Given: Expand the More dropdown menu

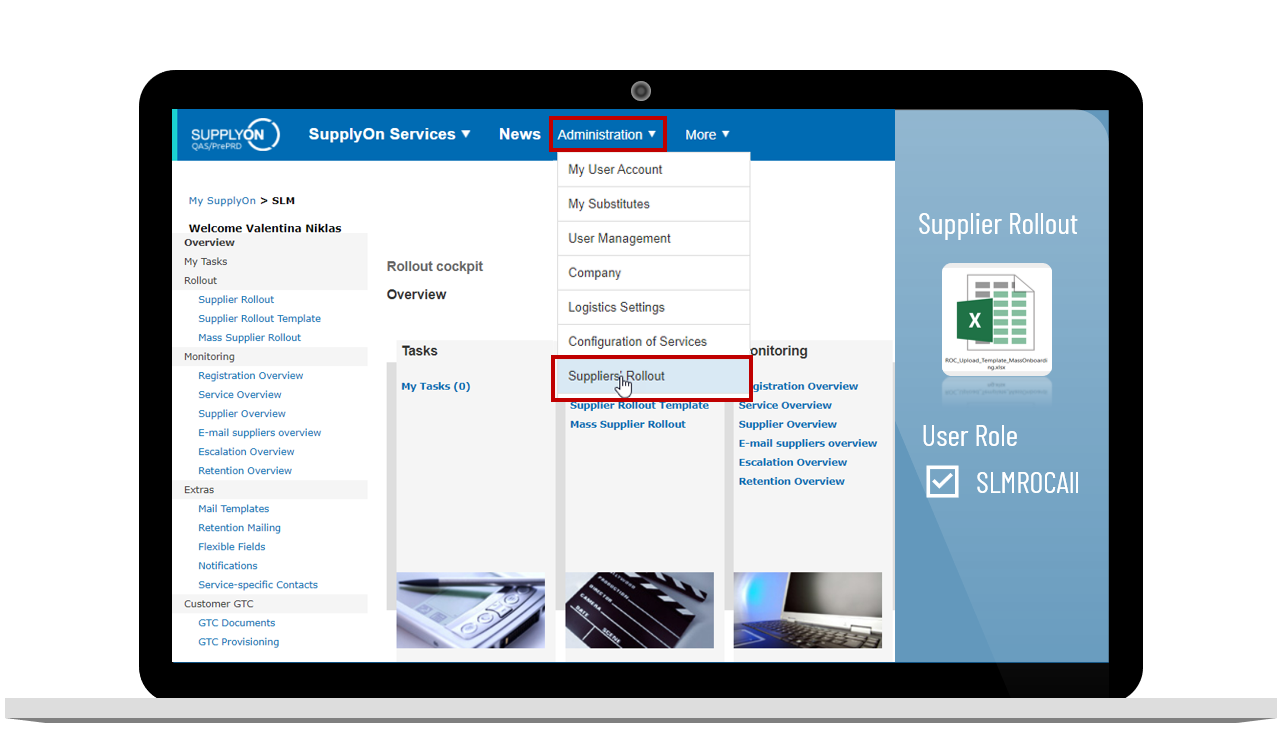Looking at the screenshot, I should click(x=707, y=135).
